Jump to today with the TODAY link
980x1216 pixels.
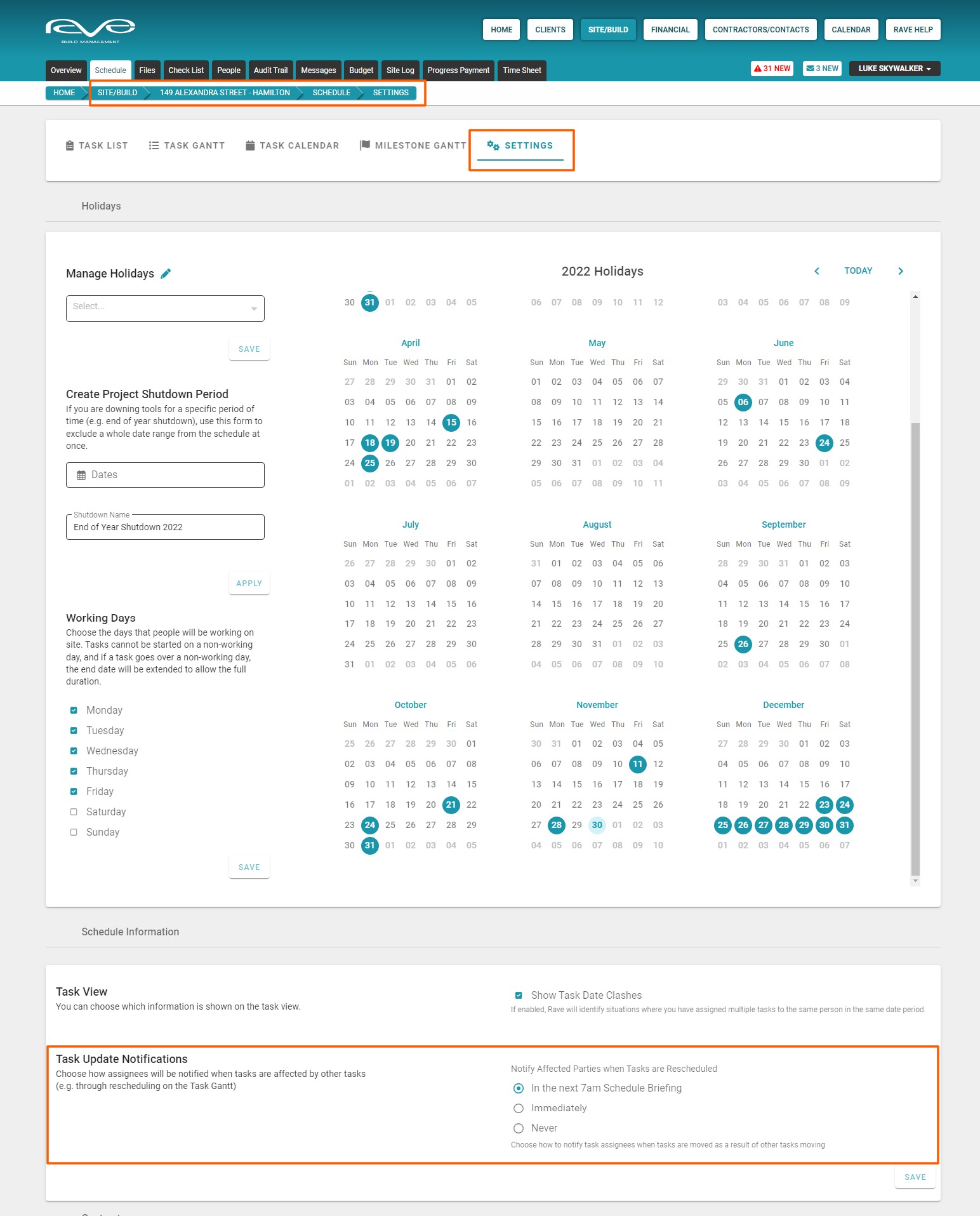858,271
